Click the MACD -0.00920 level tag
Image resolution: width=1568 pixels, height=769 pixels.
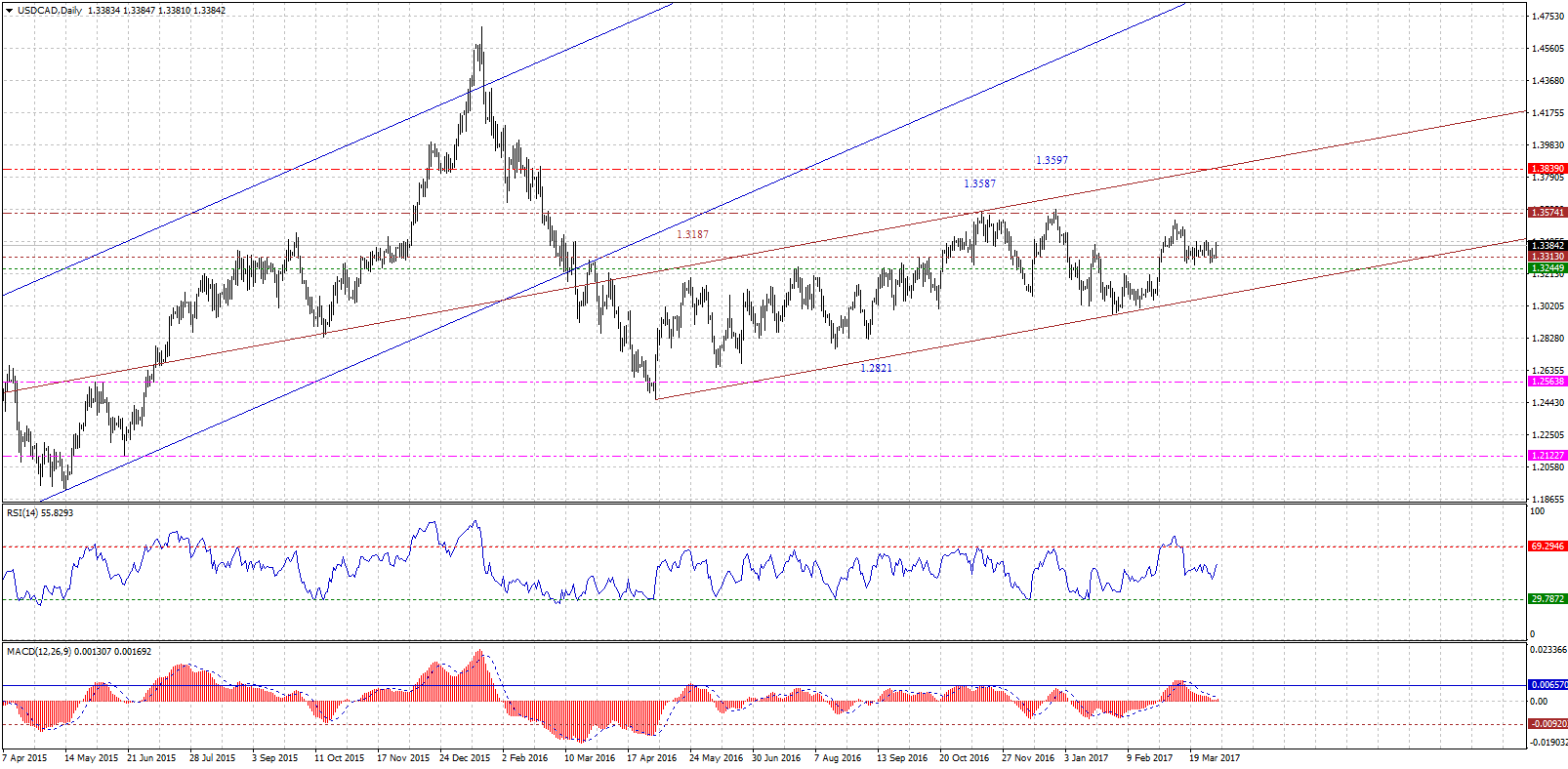click(x=1547, y=724)
